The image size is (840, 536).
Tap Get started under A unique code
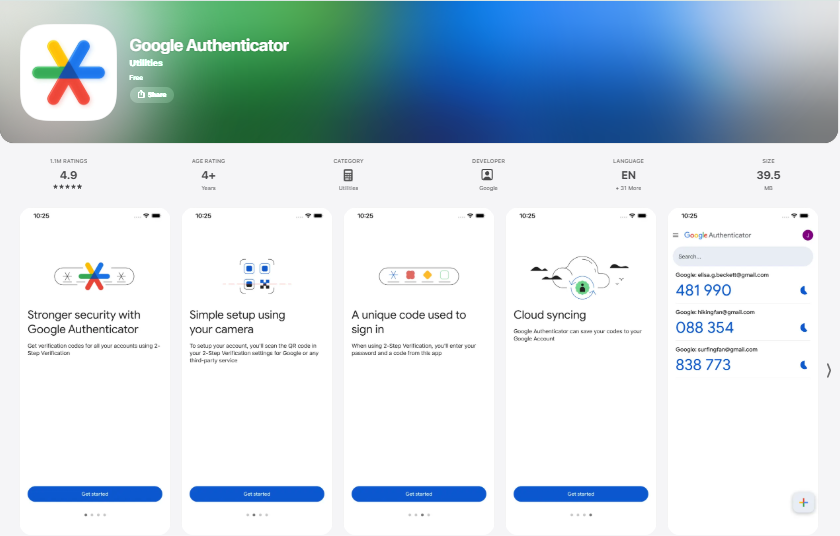(x=419, y=494)
